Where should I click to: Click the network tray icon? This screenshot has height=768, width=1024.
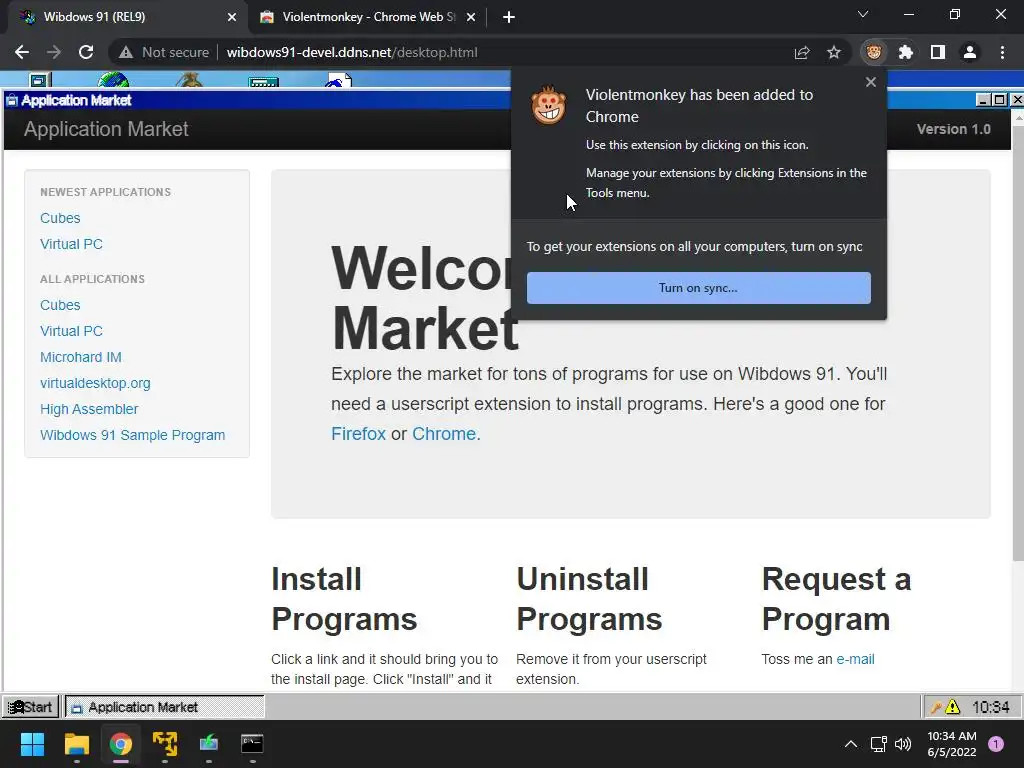(878, 744)
